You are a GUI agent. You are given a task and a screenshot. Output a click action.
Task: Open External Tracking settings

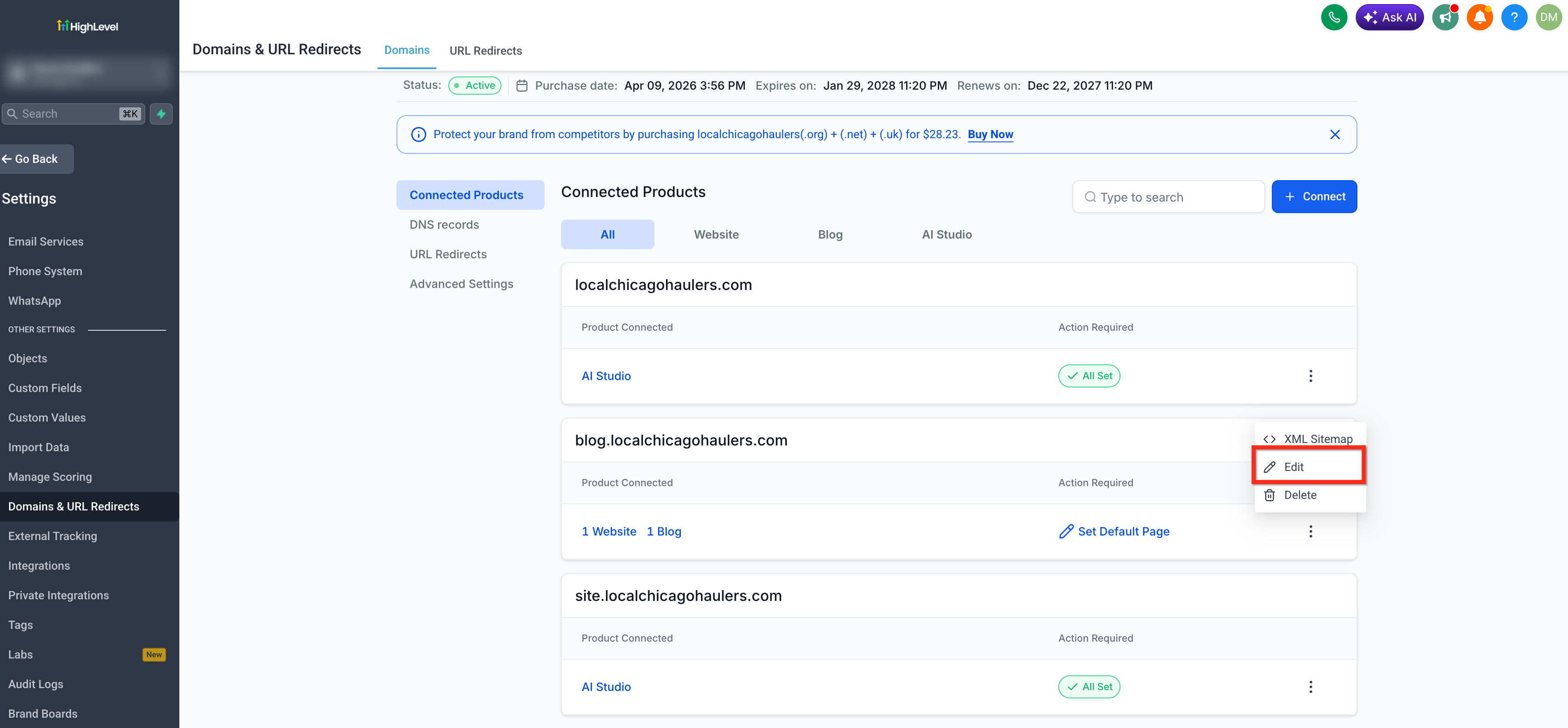tap(52, 536)
